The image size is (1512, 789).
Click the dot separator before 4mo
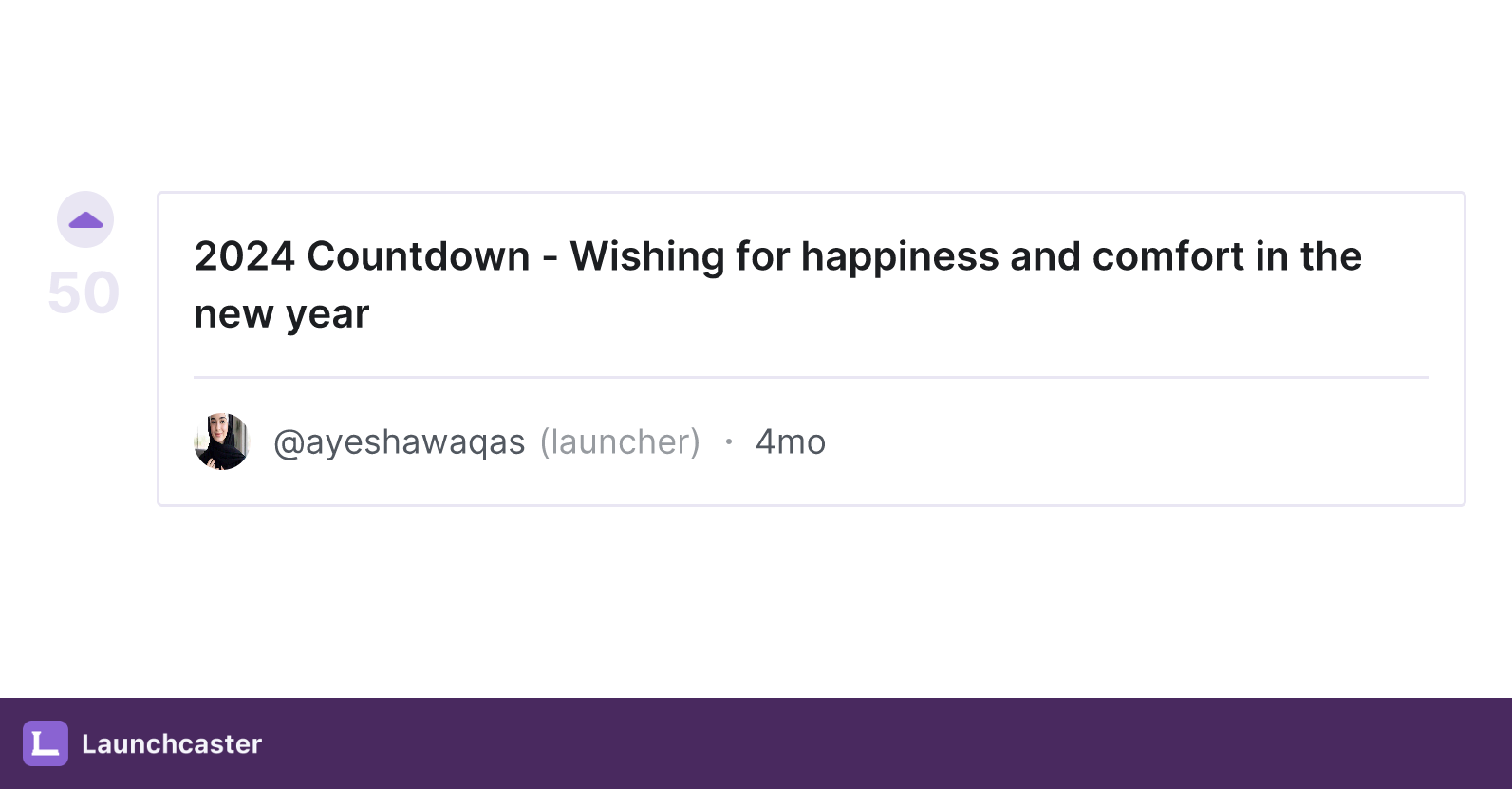click(x=728, y=441)
